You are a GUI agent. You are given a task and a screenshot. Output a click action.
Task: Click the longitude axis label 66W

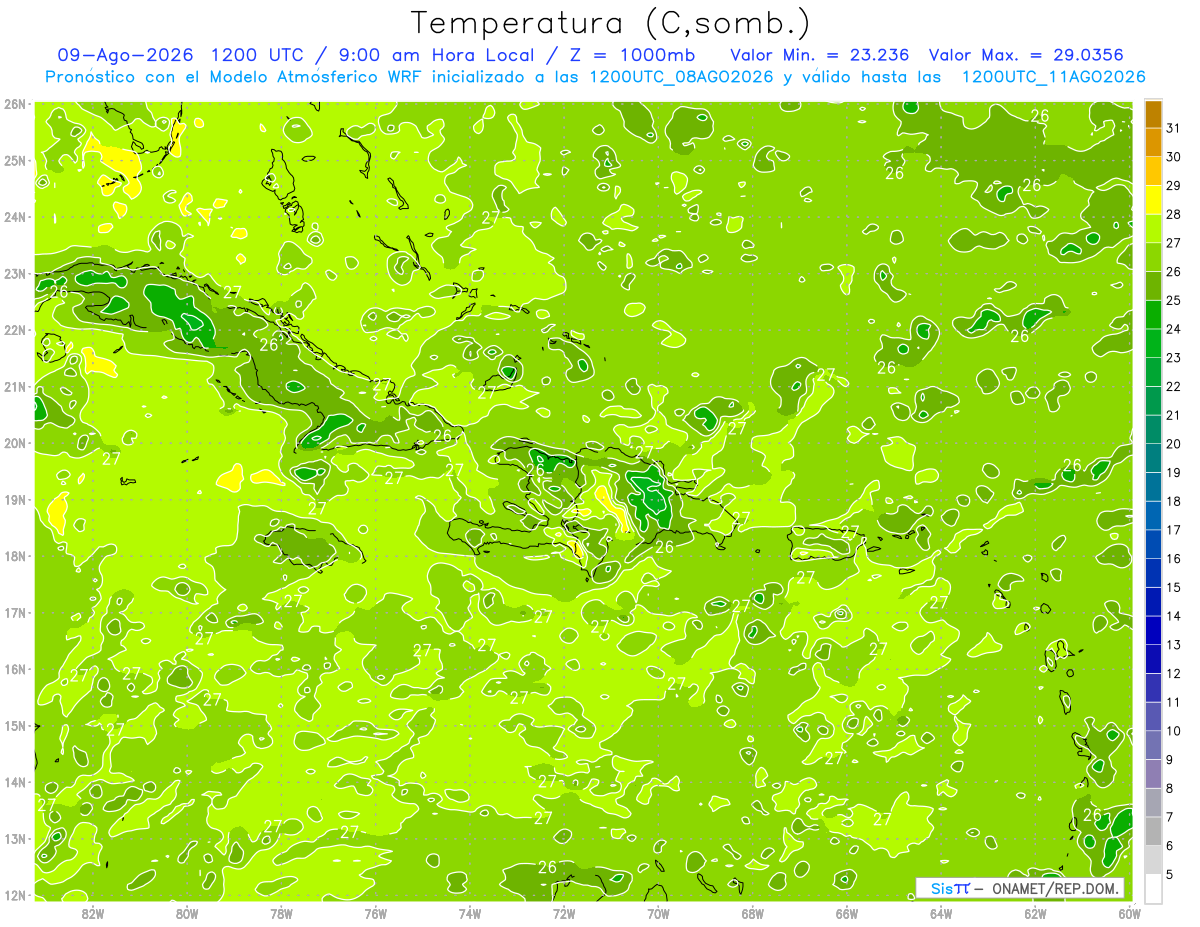click(x=847, y=913)
